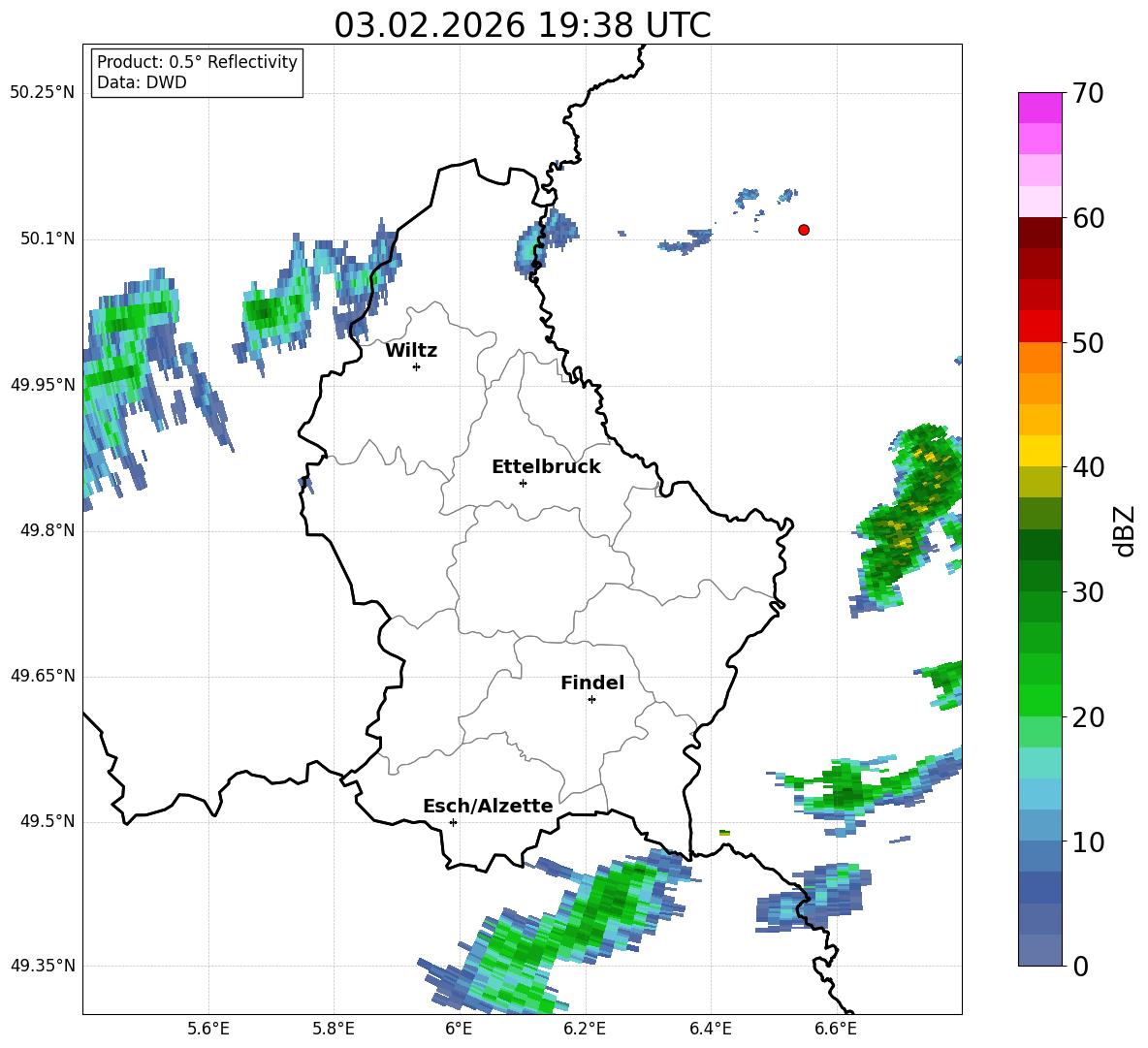
Task: Click the 6.6°E longitude label
Action: click(x=836, y=1029)
